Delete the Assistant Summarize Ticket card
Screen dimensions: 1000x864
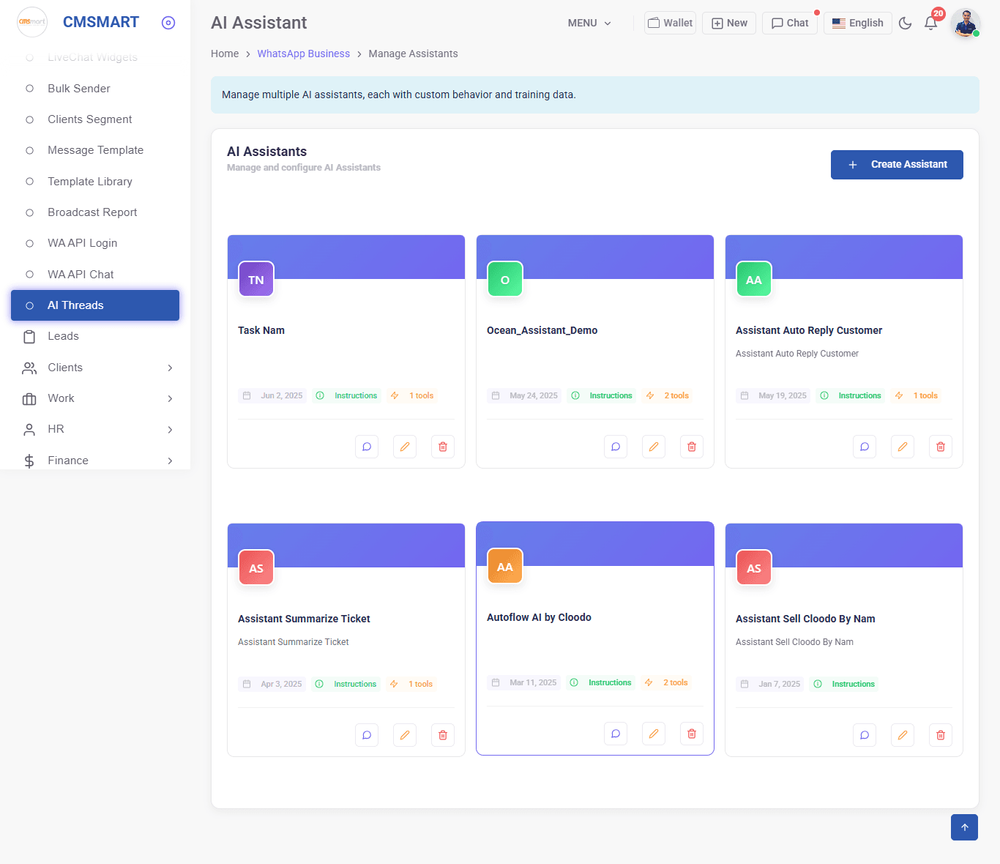(443, 735)
